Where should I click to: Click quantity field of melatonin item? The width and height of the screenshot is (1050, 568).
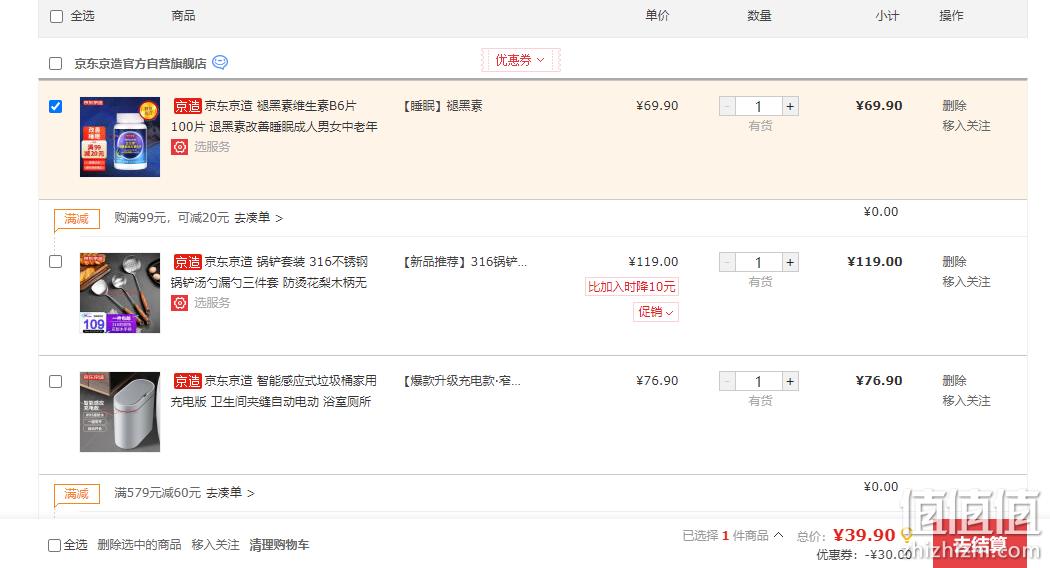(x=759, y=106)
